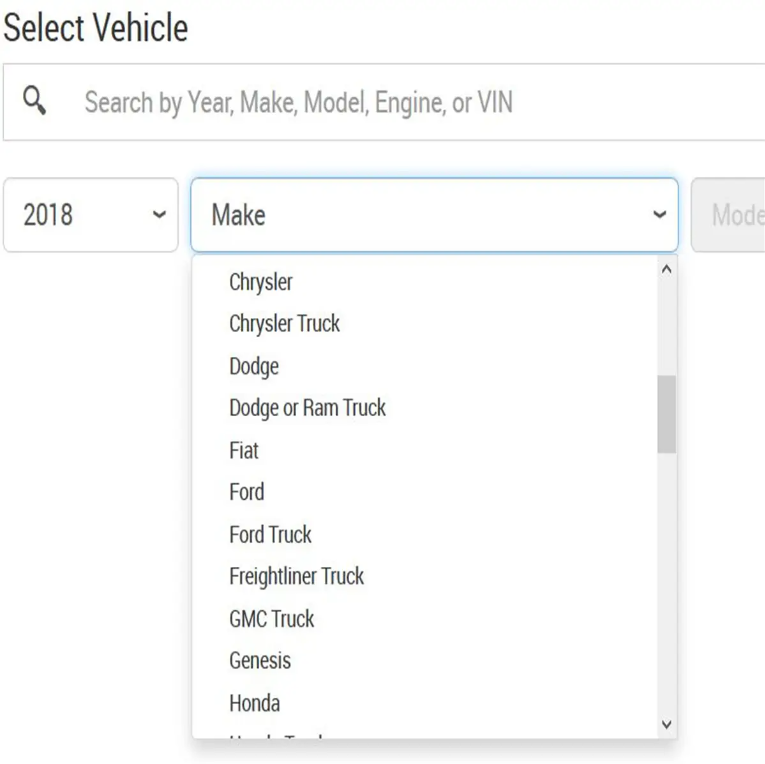Select Genesis as the make
The height and width of the screenshot is (764, 765).
260,660
